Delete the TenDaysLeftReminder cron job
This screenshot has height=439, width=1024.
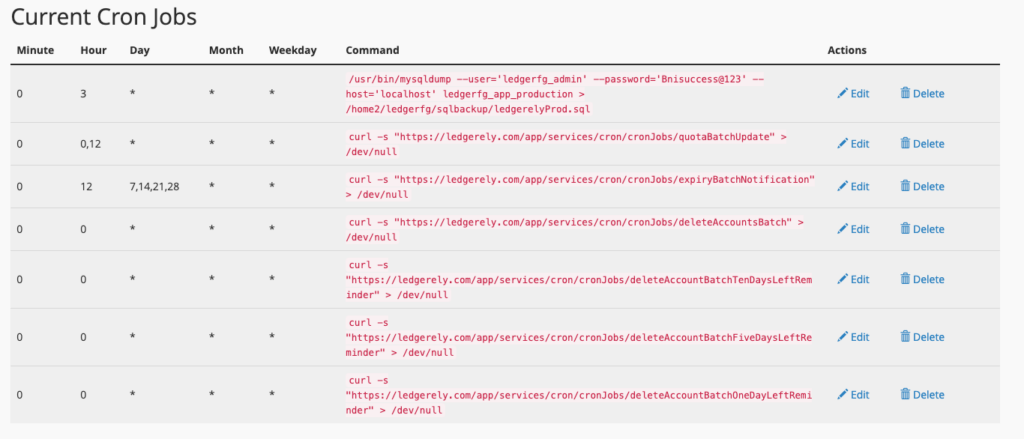(922, 279)
